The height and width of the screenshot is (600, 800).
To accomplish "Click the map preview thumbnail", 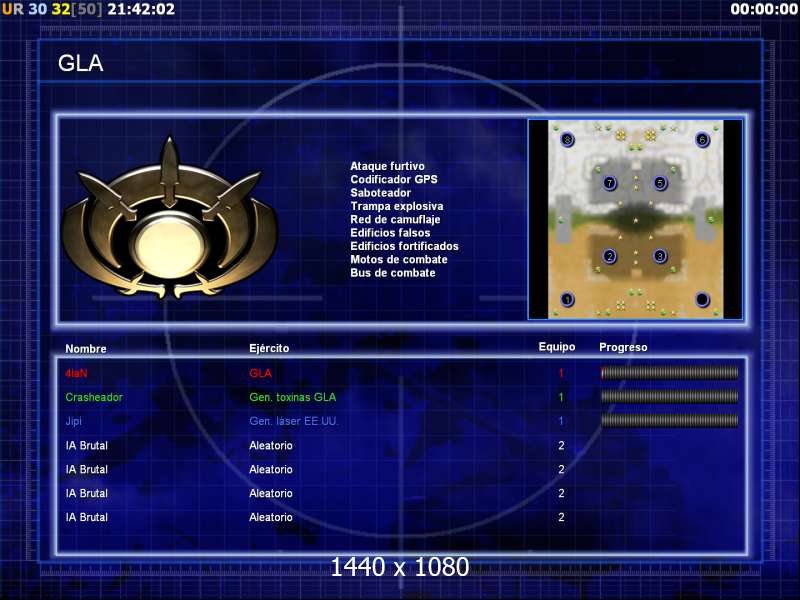I will click(x=635, y=219).
